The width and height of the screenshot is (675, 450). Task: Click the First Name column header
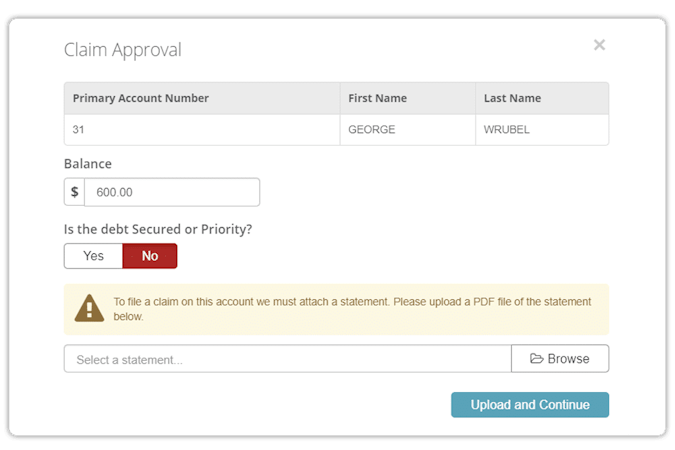[377, 98]
